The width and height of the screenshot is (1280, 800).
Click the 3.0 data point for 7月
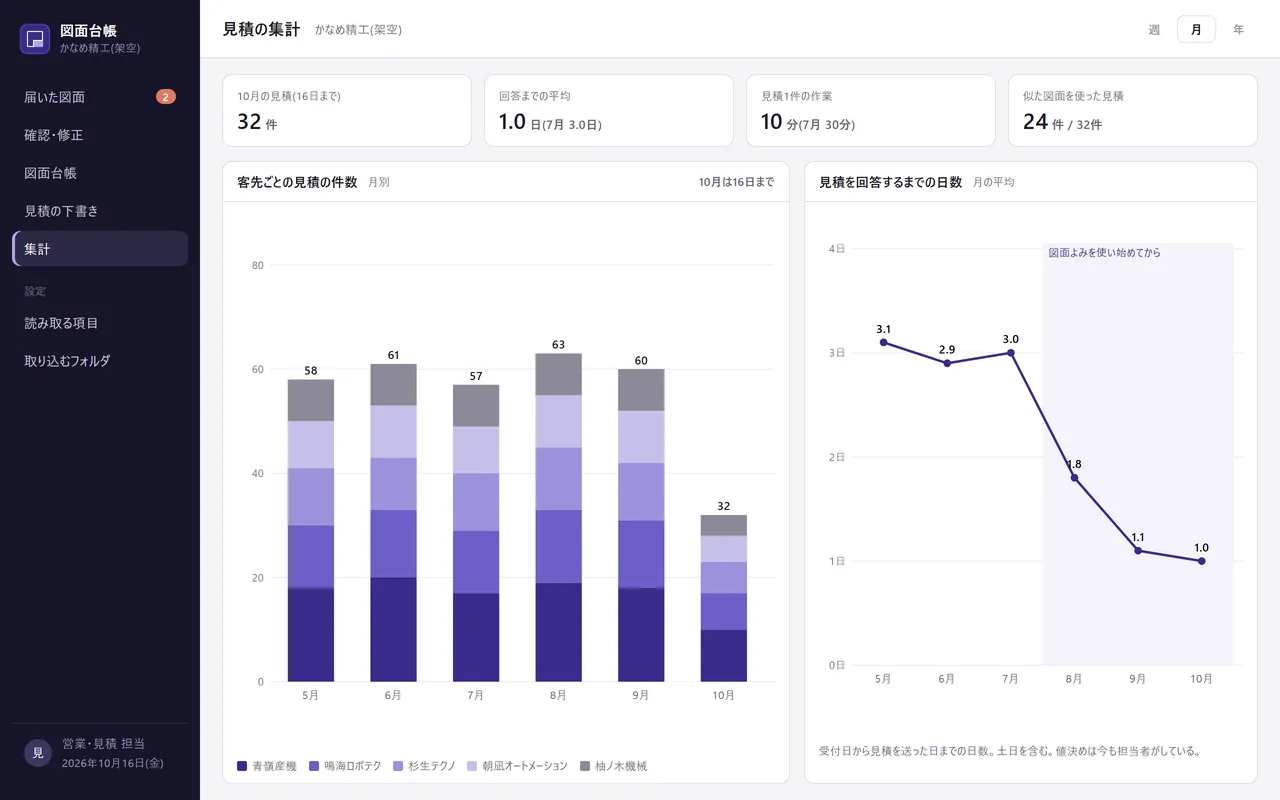[1010, 353]
